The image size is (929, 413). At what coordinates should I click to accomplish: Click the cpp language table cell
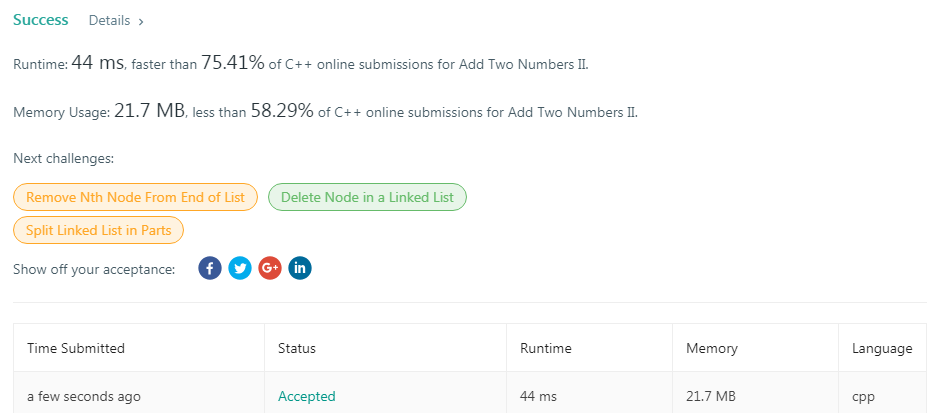pos(863,396)
